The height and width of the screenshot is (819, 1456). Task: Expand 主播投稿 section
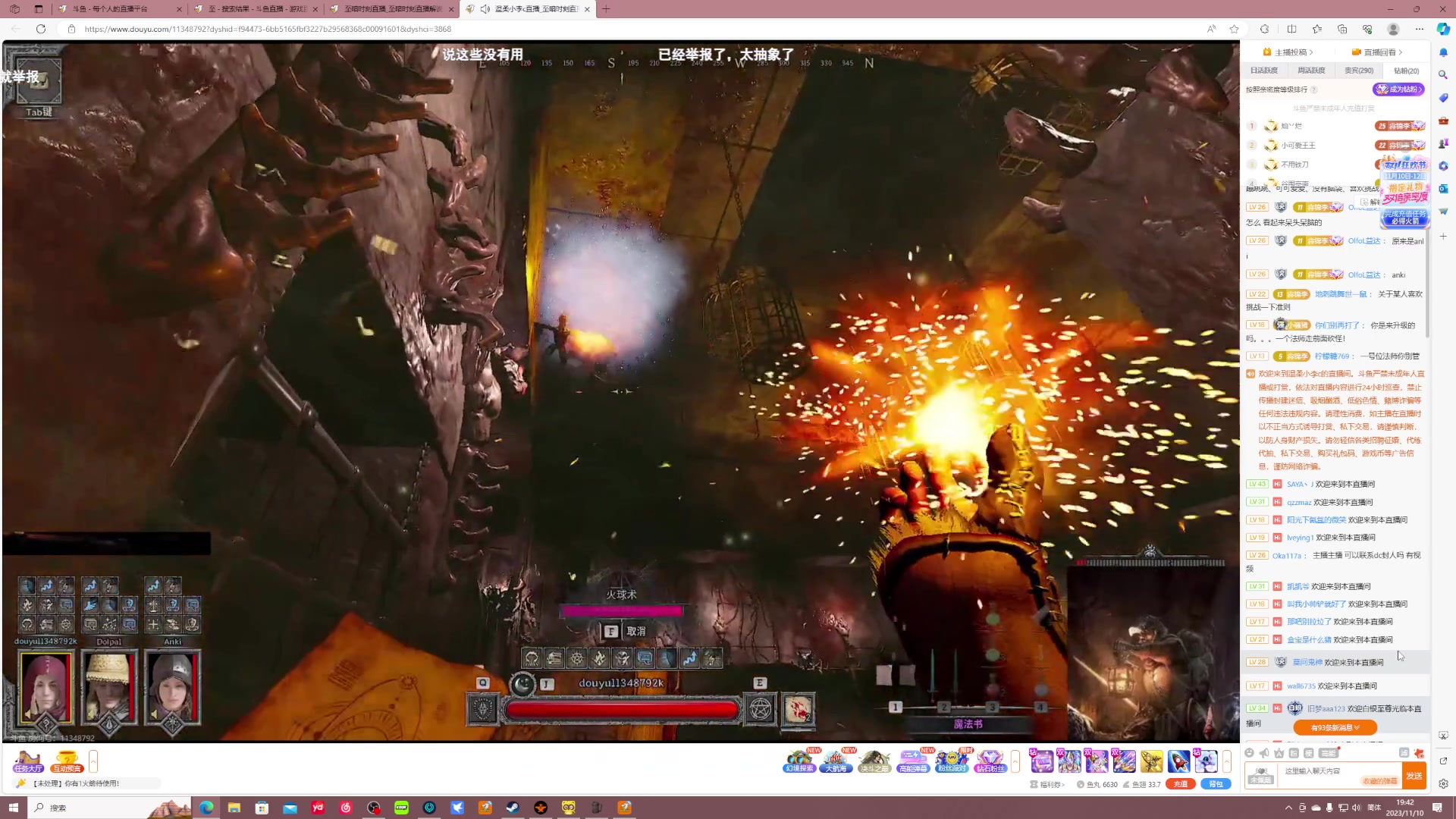(x=1288, y=52)
